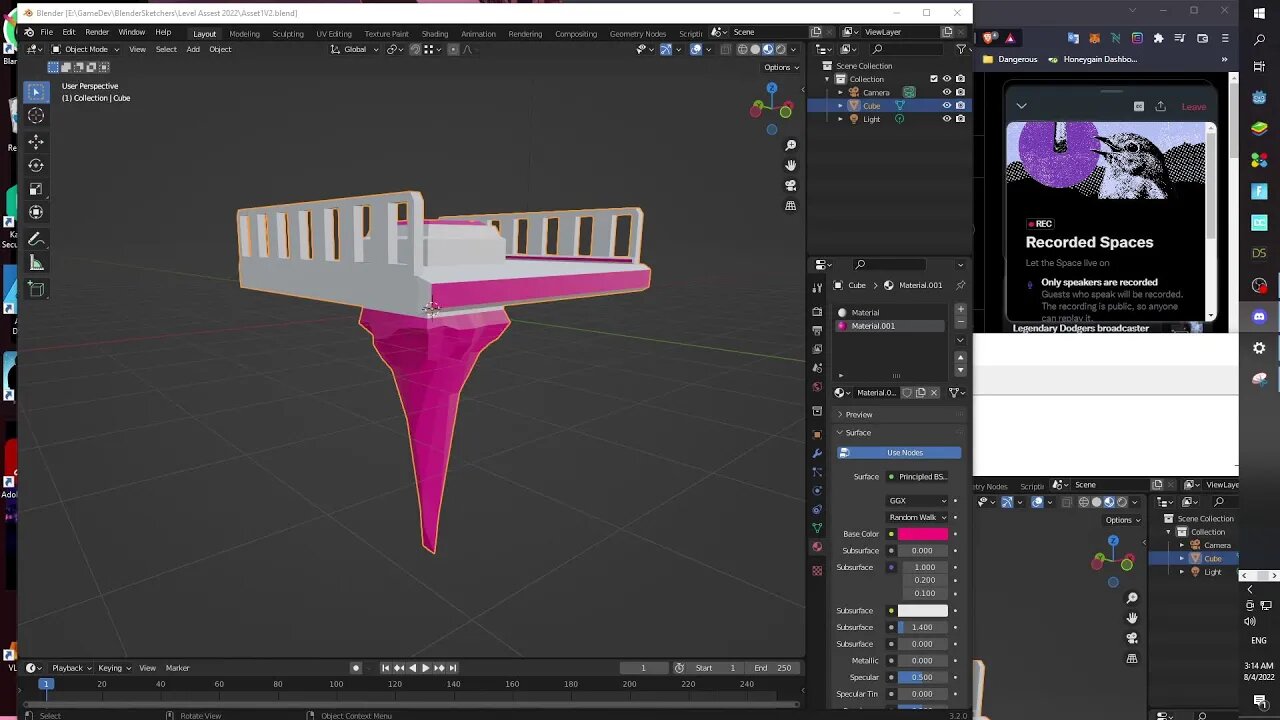
Task: Open the Modifiers wrench properties tab
Action: pos(817,453)
